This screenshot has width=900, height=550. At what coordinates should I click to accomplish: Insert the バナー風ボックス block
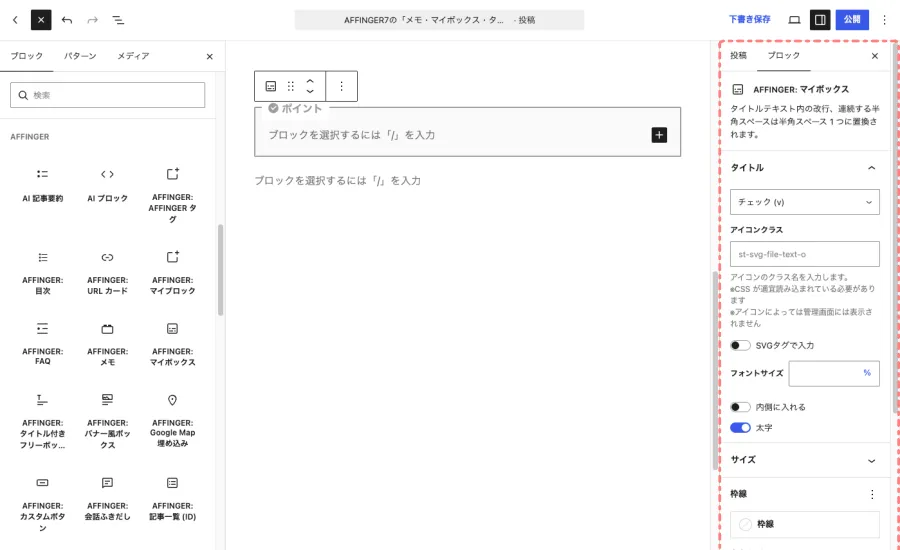coord(107,421)
